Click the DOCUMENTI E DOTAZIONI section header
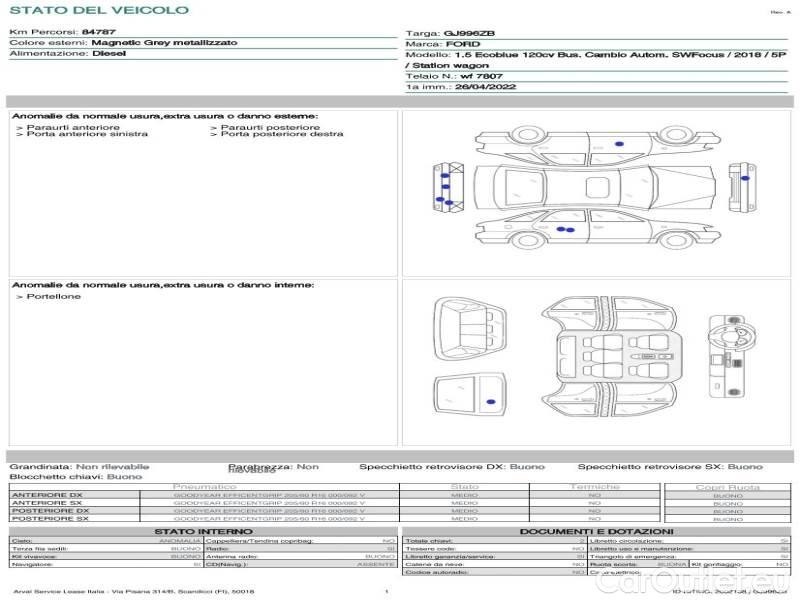Image resolution: width=800 pixels, height=600 pixels. click(x=596, y=531)
